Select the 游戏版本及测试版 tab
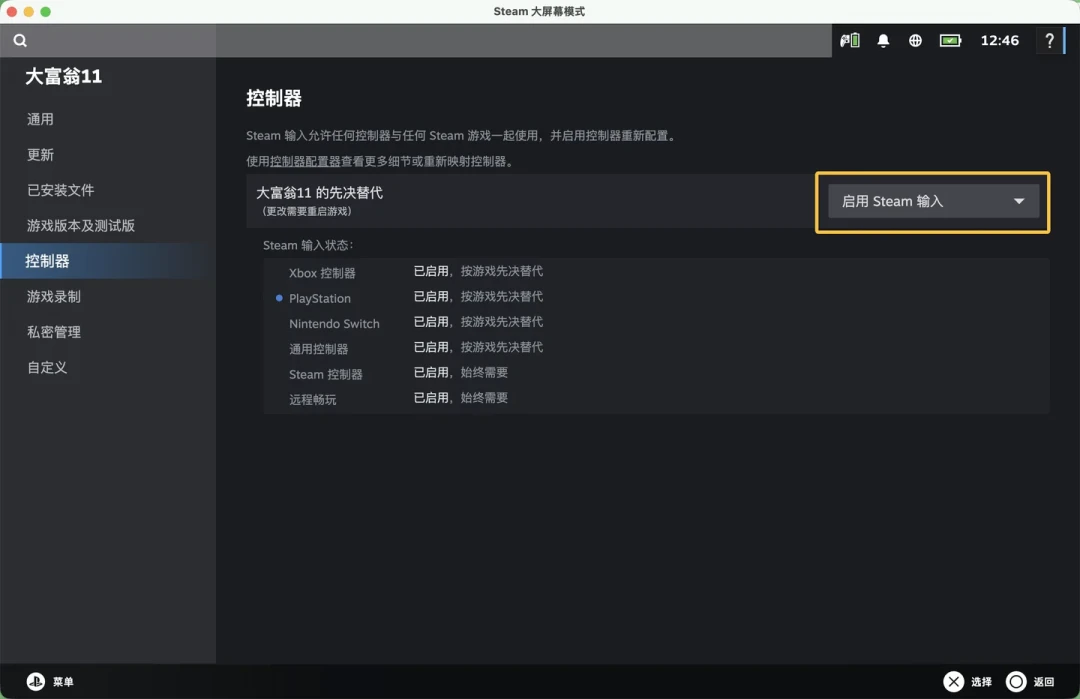1080x699 pixels. [x=81, y=226]
